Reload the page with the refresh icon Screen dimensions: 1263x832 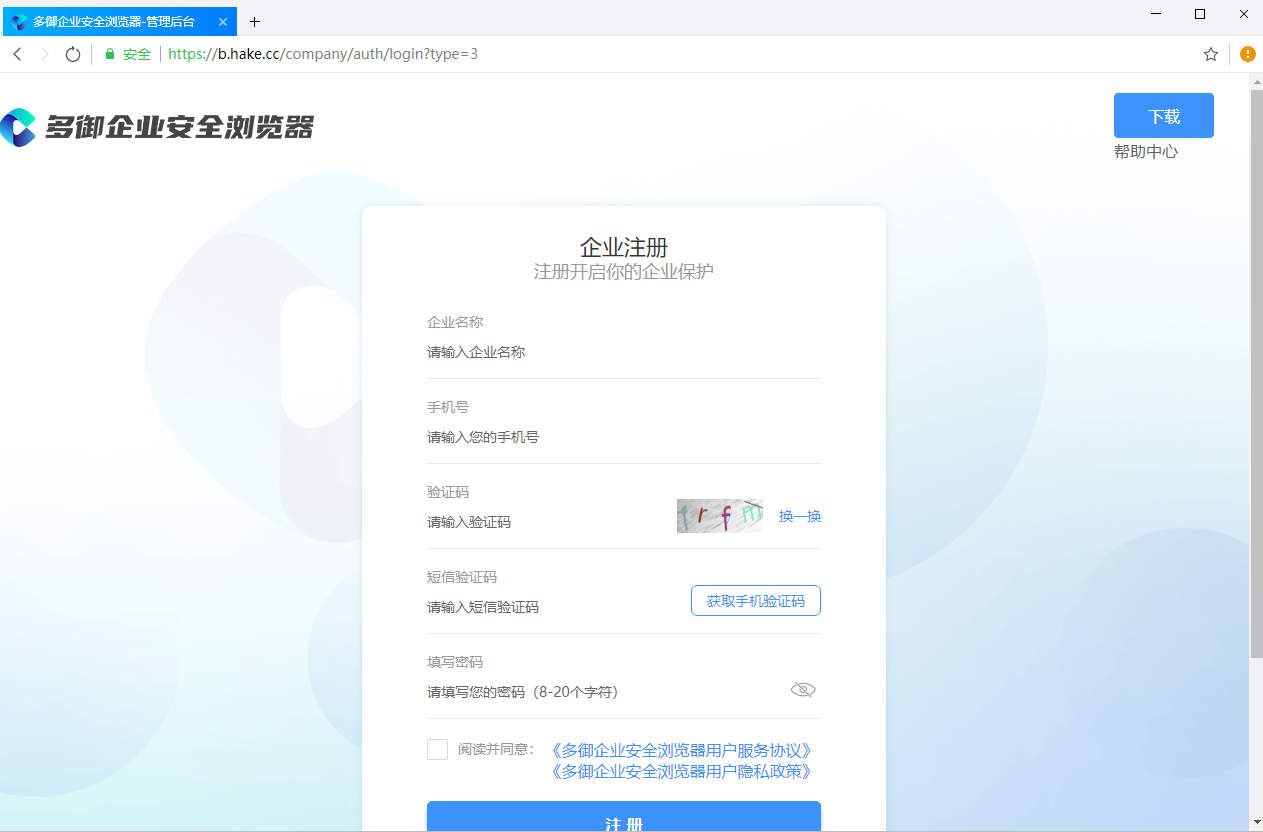coord(72,54)
